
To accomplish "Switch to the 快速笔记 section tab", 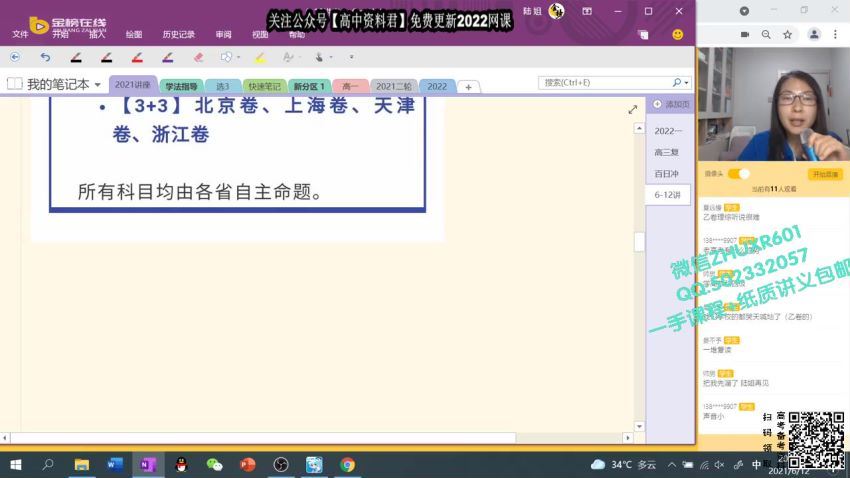I will tap(265, 86).
